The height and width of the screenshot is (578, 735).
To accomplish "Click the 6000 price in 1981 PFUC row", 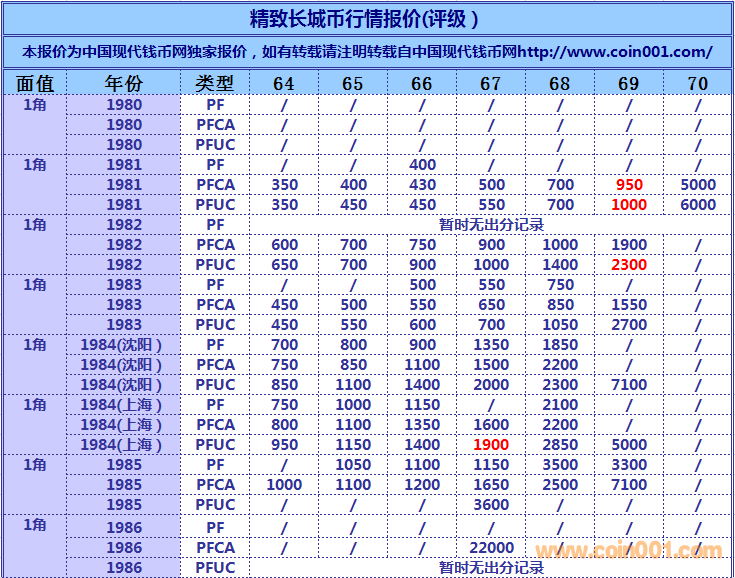I will click(698, 205).
